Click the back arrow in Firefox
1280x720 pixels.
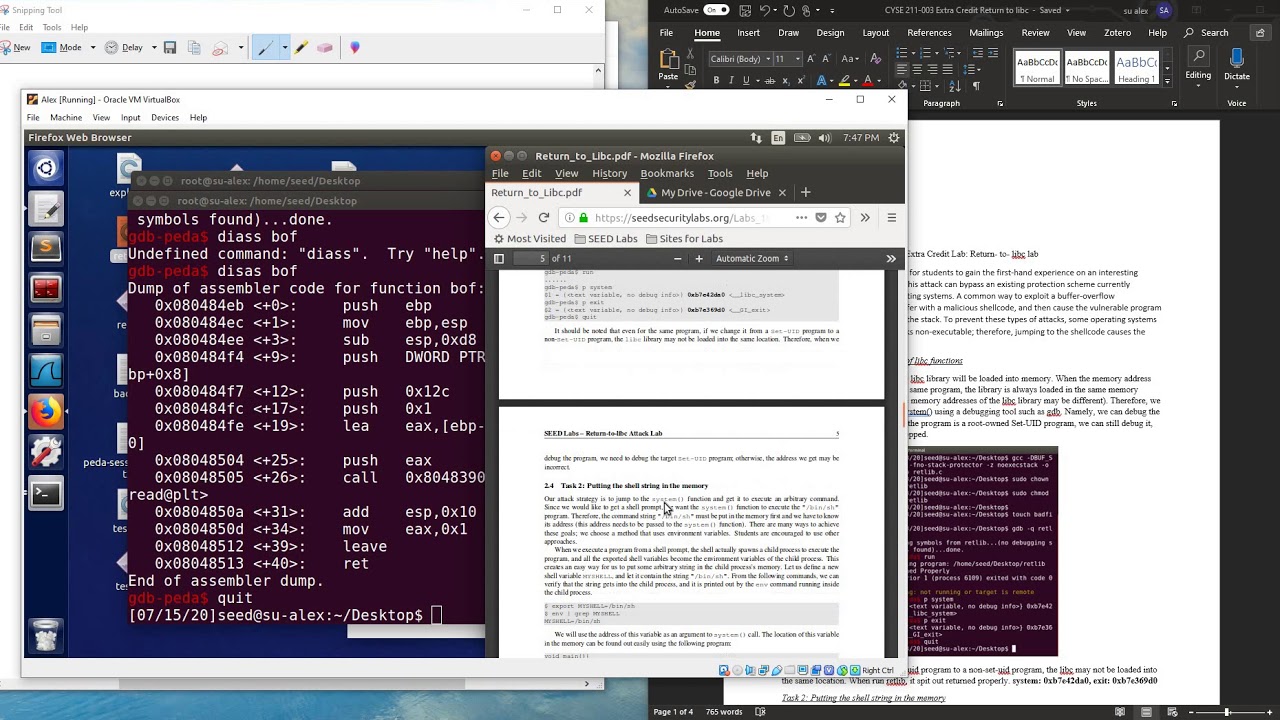click(499, 218)
